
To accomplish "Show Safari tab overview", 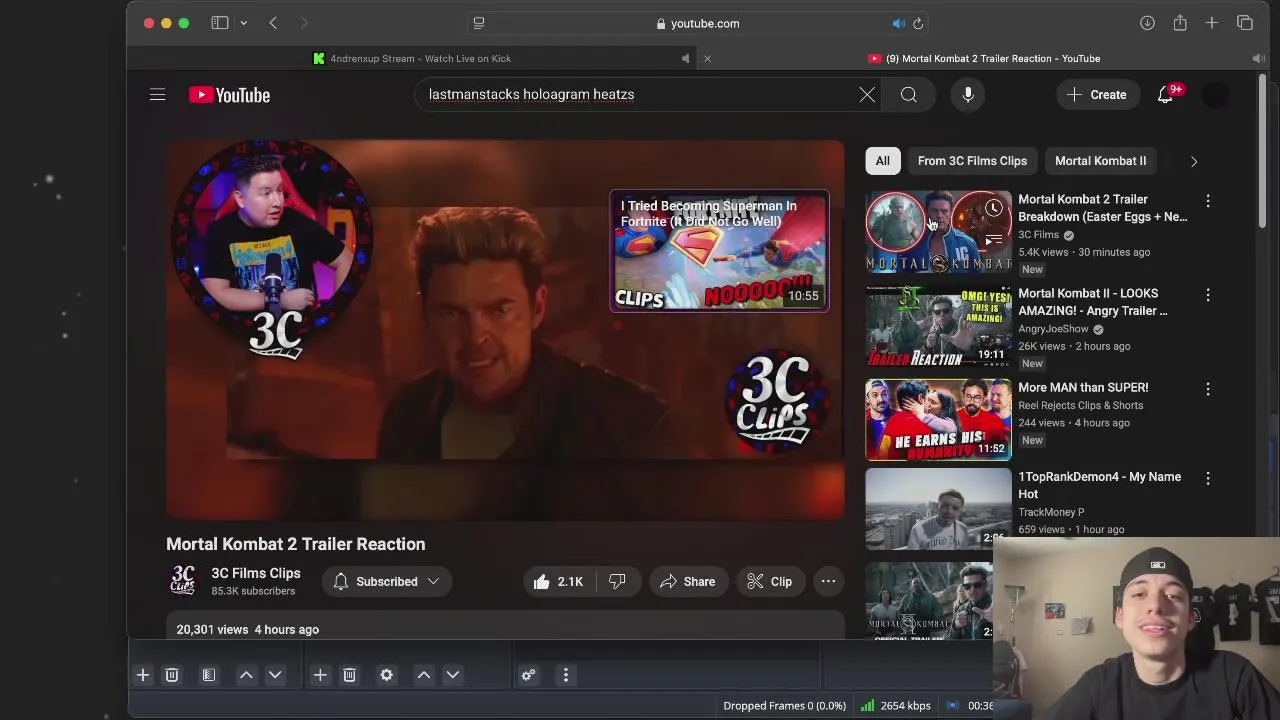I will [1245, 23].
